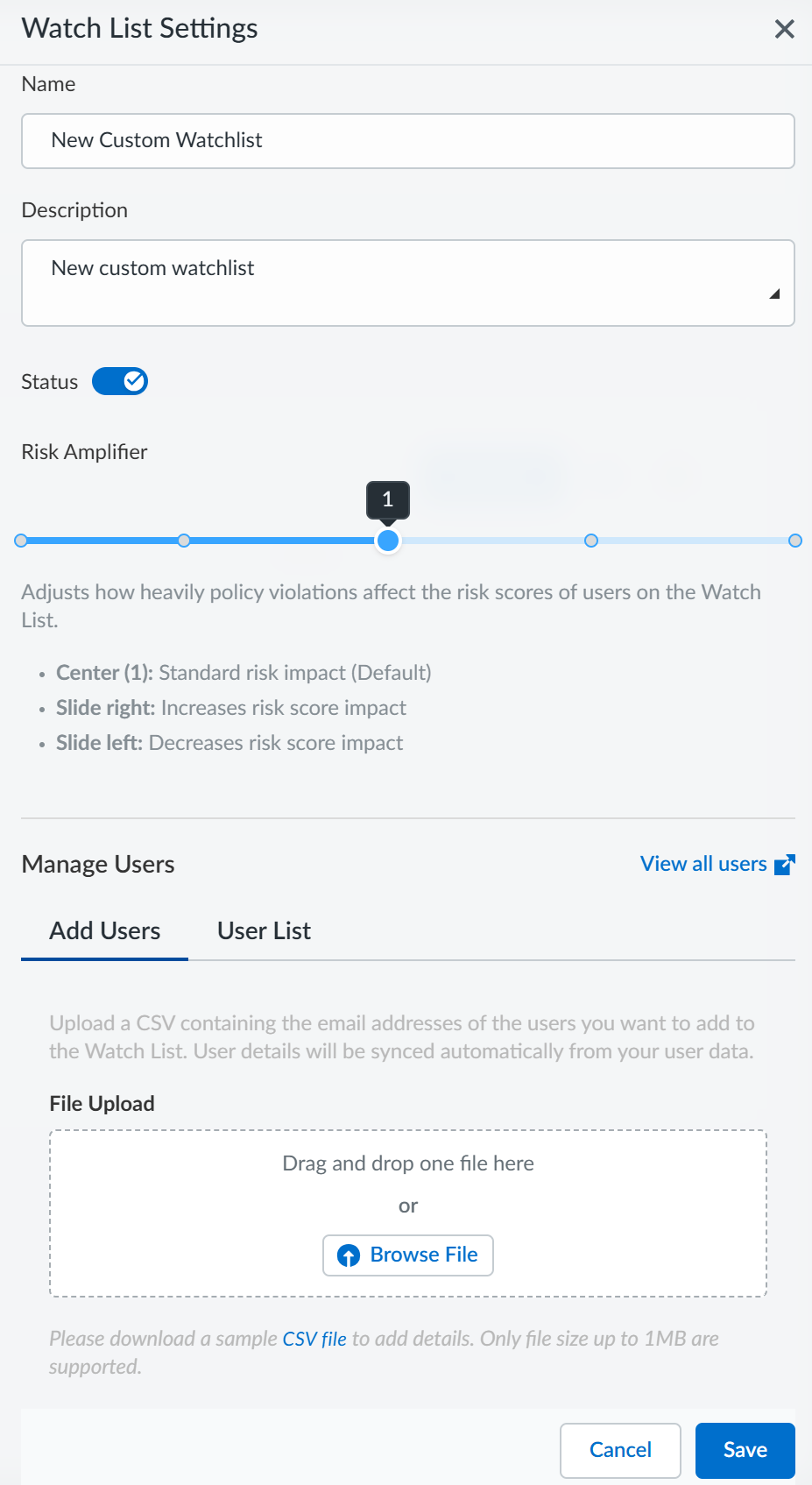
Task: Click the external link icon beside View all users
Action: click(x=785, y=865)
